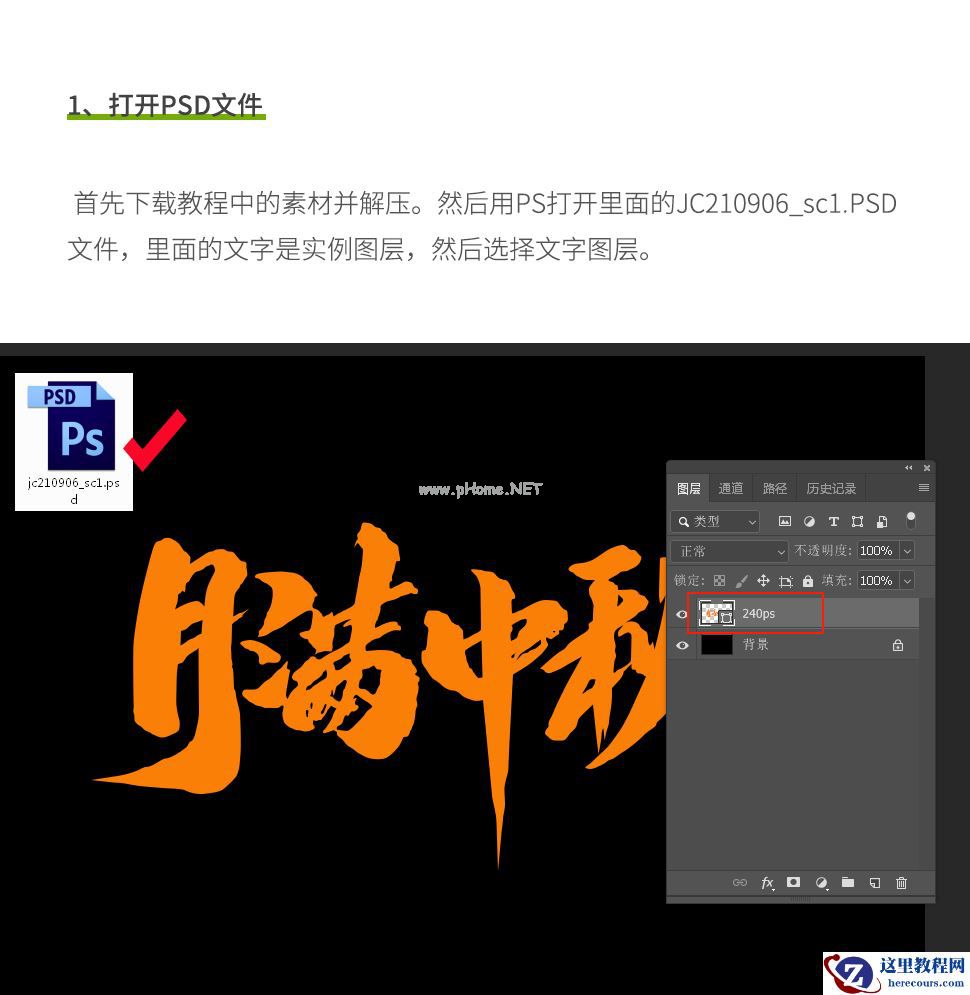
Task: Open the 填充 fill amount slider
Action: (906, 581)
